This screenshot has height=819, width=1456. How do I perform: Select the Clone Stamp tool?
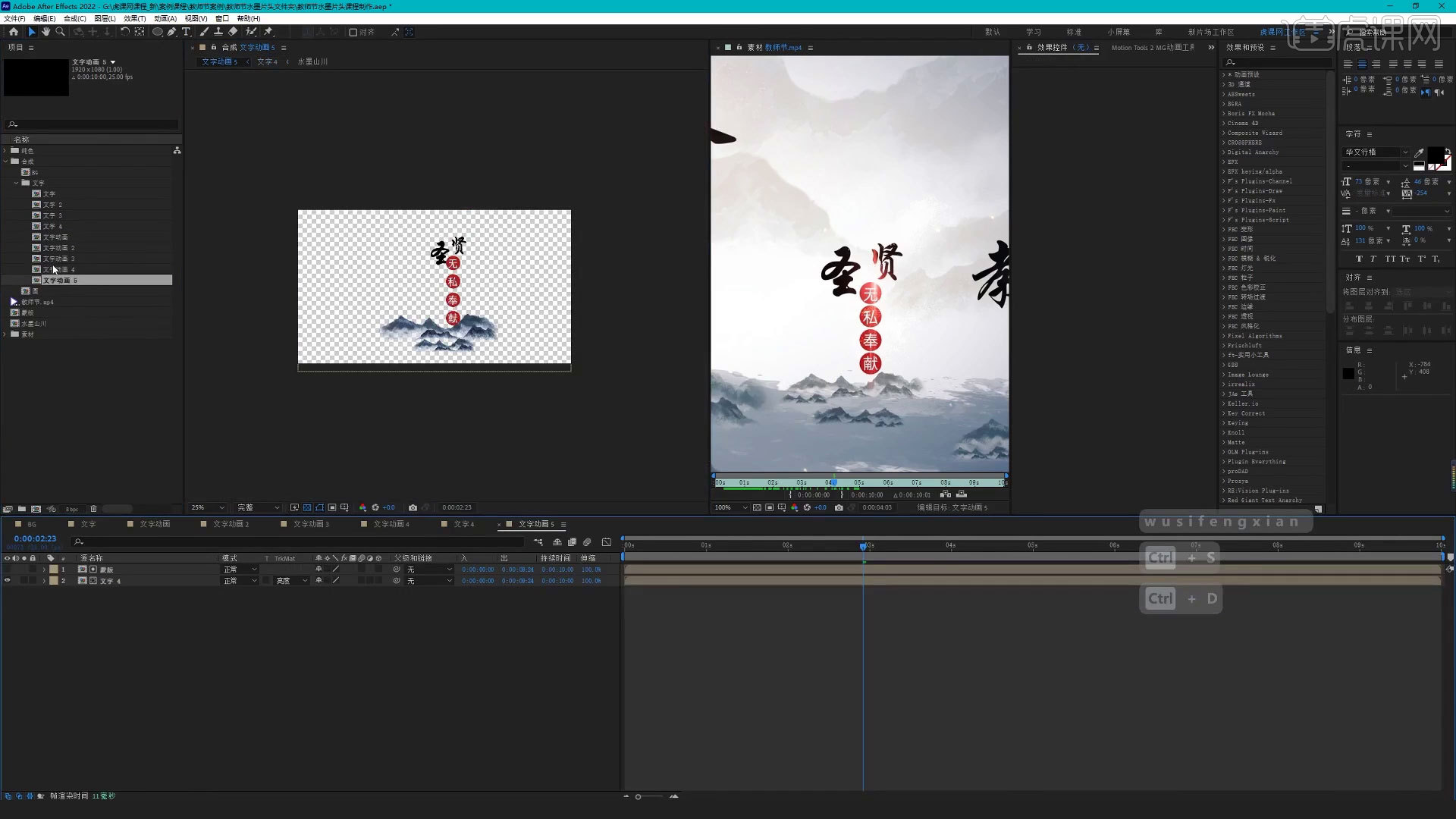218,32
